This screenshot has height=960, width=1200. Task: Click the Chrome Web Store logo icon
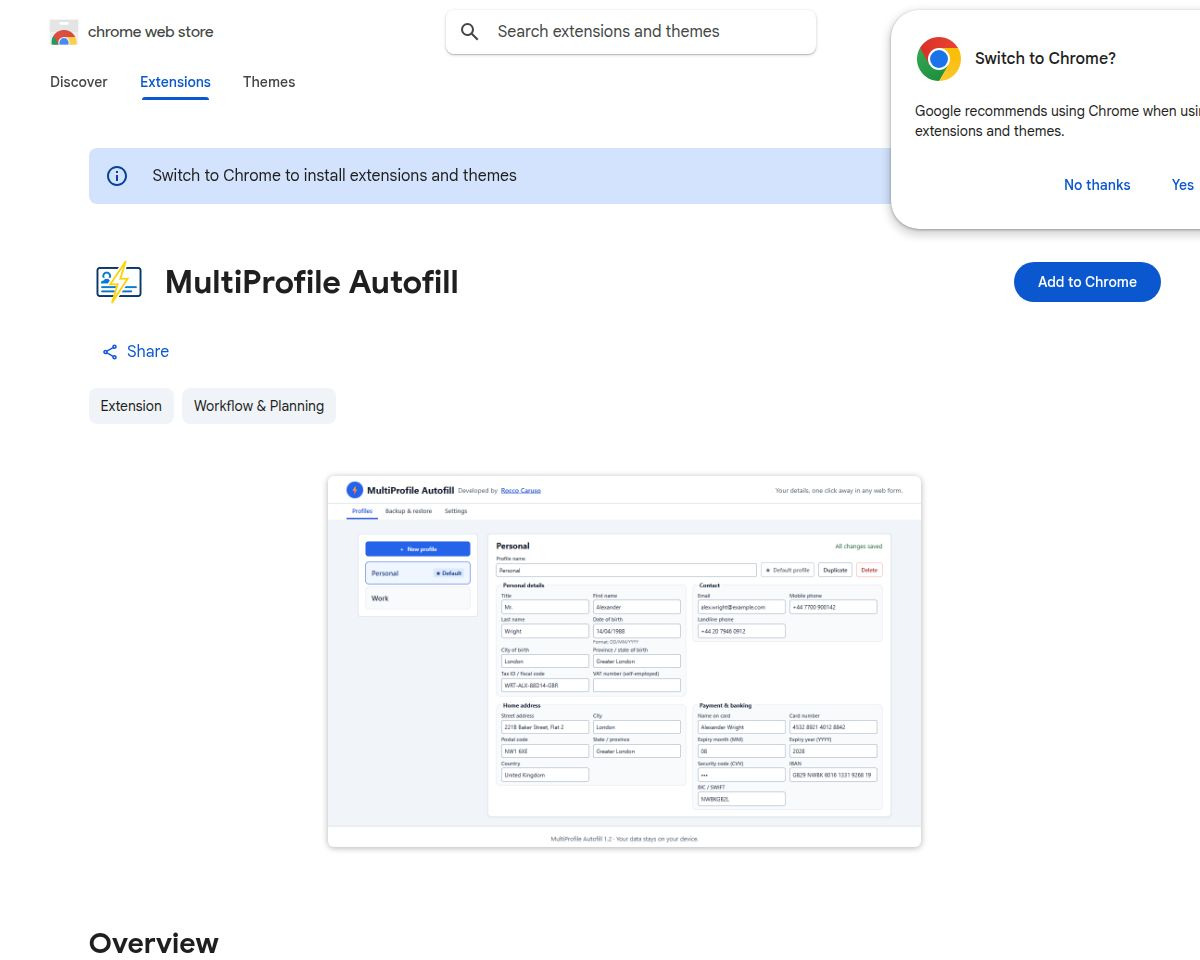coord(64,32)
